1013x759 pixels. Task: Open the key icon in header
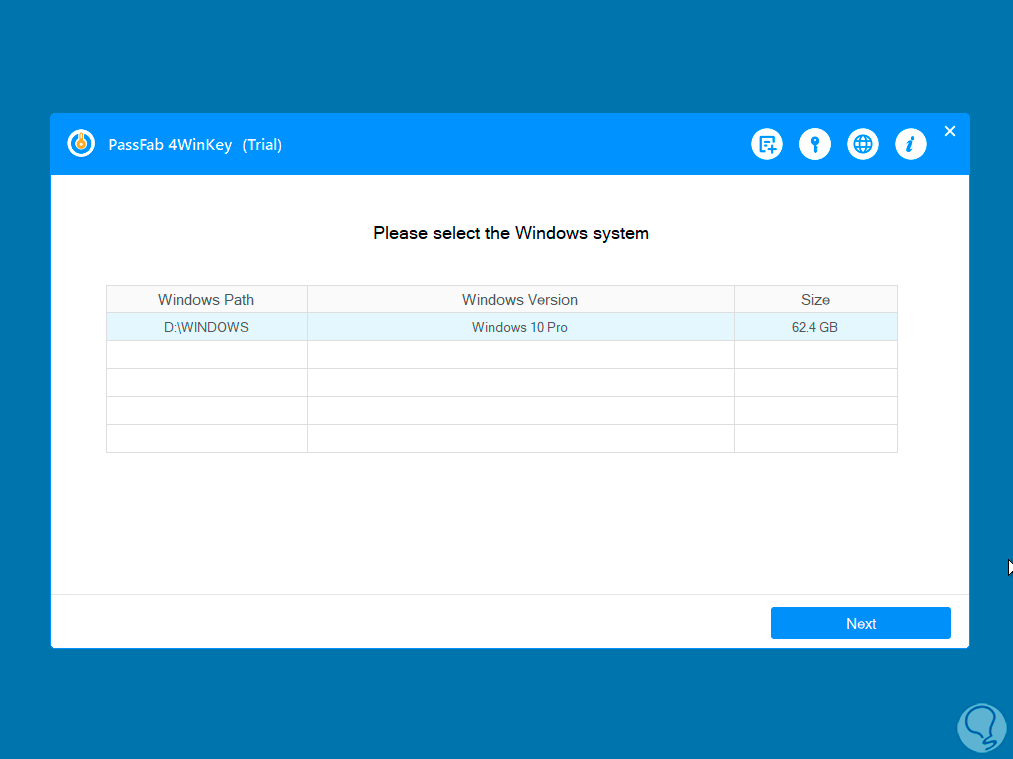click(815, 144)
